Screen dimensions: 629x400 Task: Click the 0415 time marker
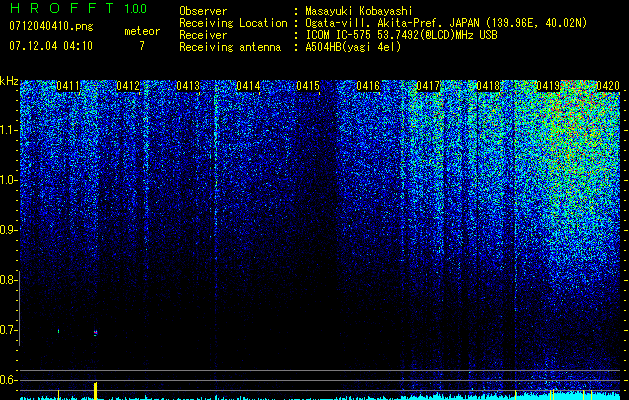308,86
